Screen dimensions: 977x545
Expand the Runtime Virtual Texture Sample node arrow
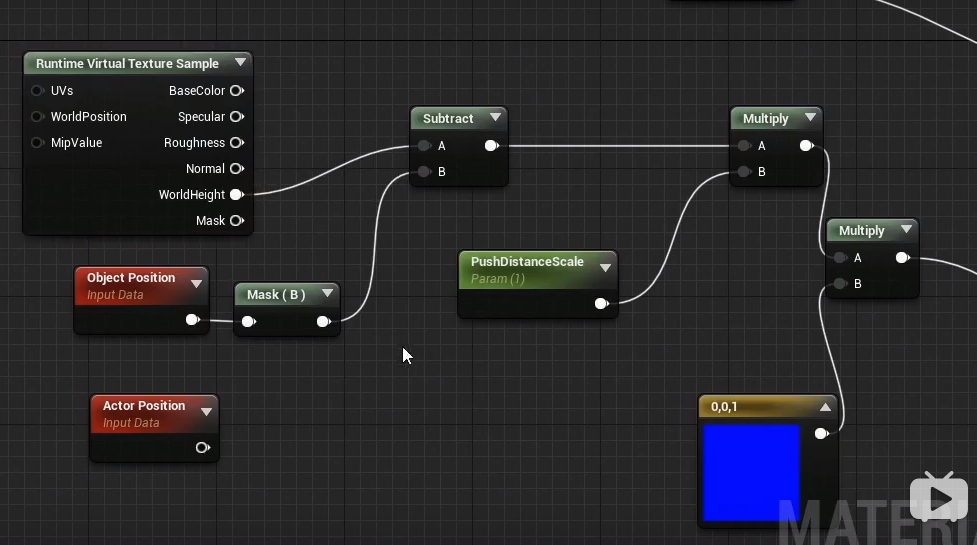coord(240,62)
